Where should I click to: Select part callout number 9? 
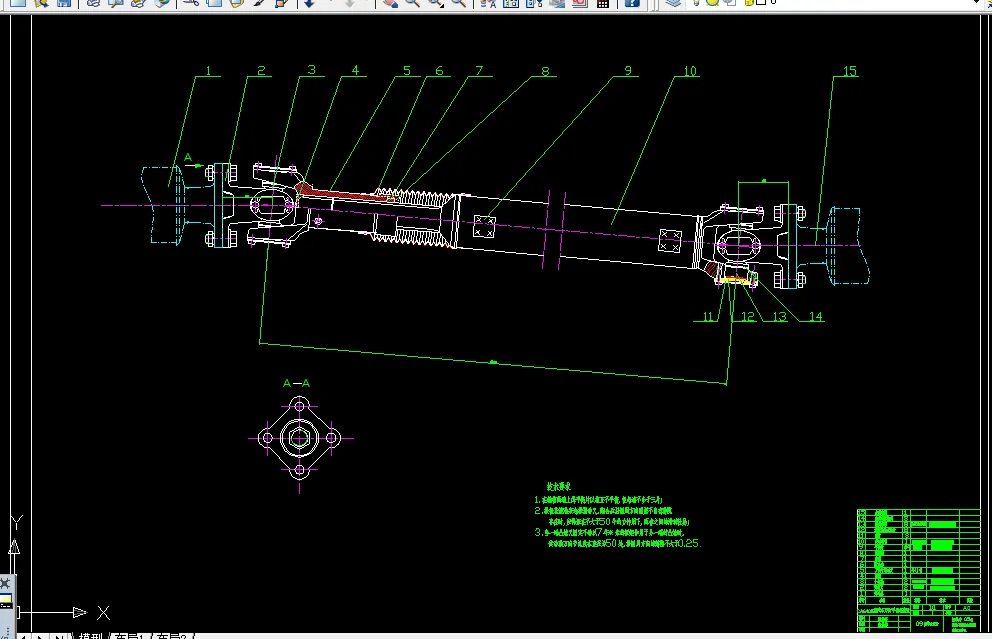(628, 71)
